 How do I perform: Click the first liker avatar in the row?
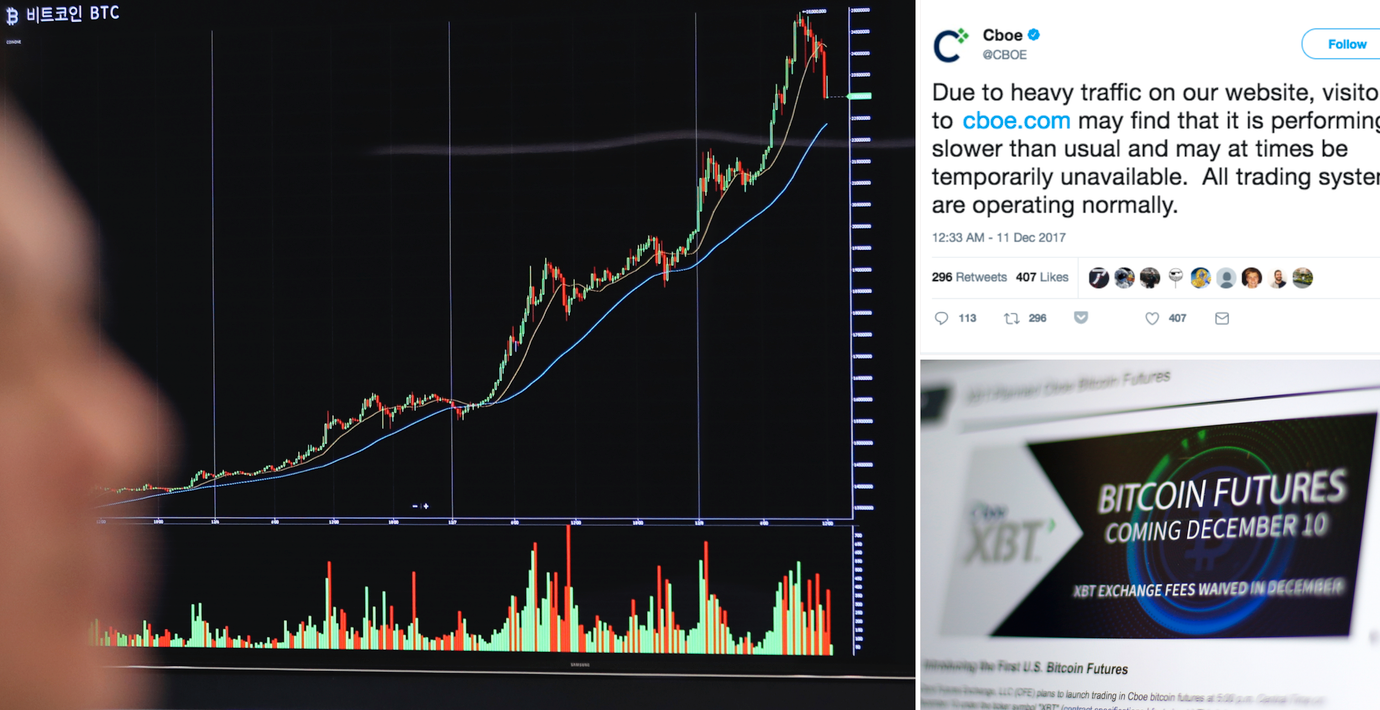(1099, 278)
